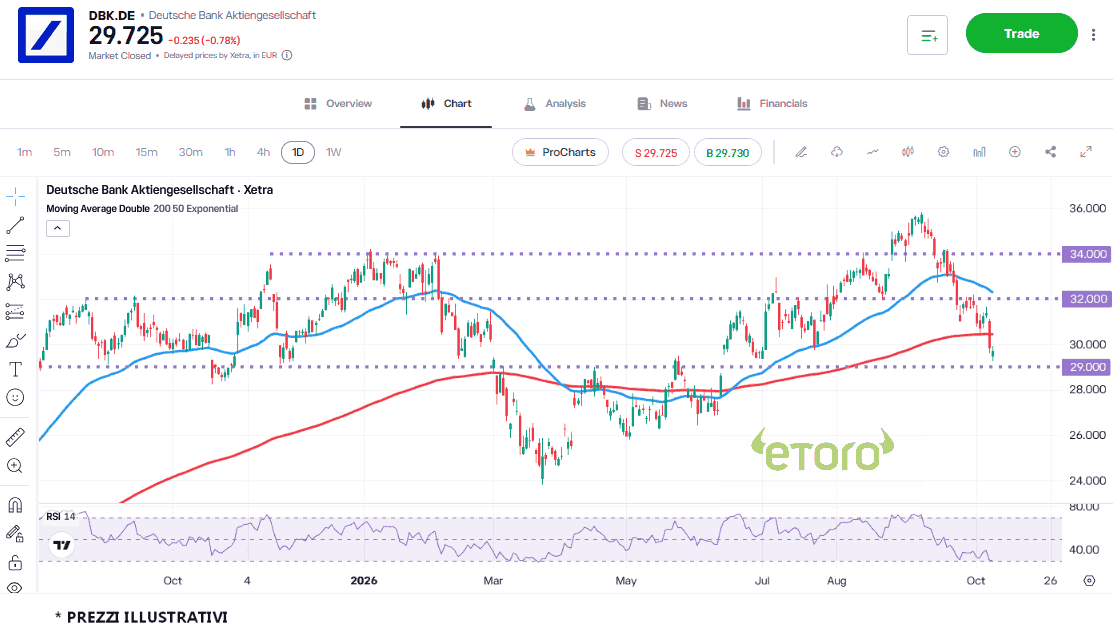
Task: Click the green Trade button
Action: tap(1021, 33)
